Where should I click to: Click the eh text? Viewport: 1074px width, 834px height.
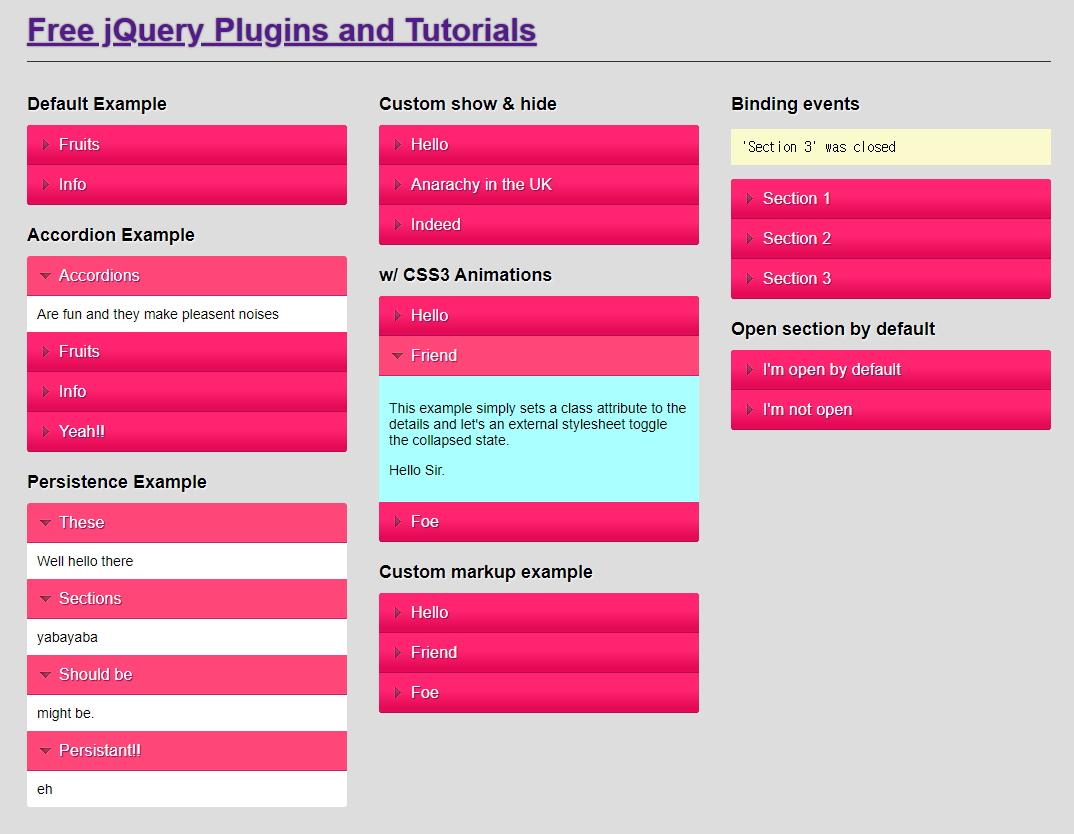coord(45,789)
